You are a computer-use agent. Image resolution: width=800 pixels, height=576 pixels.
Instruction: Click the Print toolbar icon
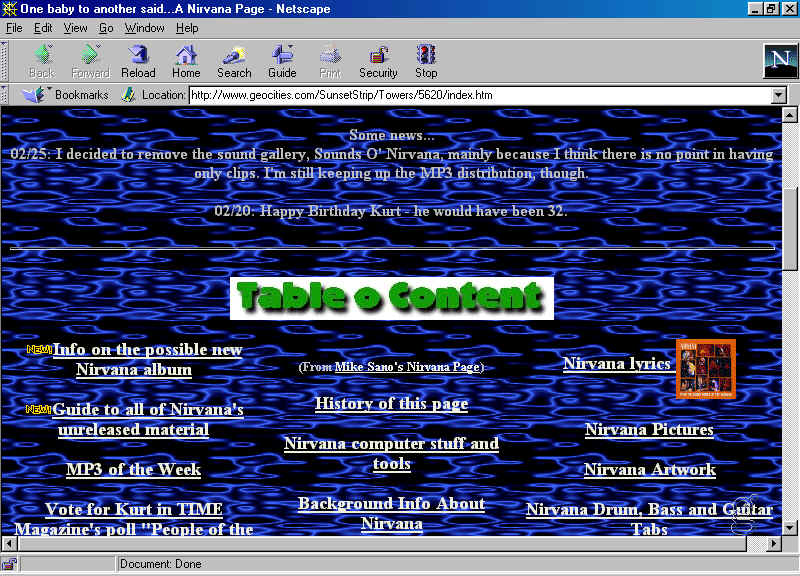tap(330, 61)
